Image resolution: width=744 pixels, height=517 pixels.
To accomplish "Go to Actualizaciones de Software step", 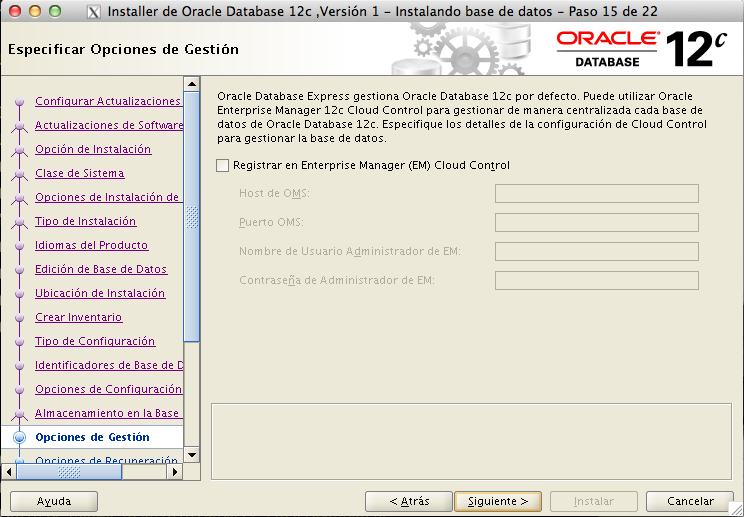I will (x=109, y=125).
